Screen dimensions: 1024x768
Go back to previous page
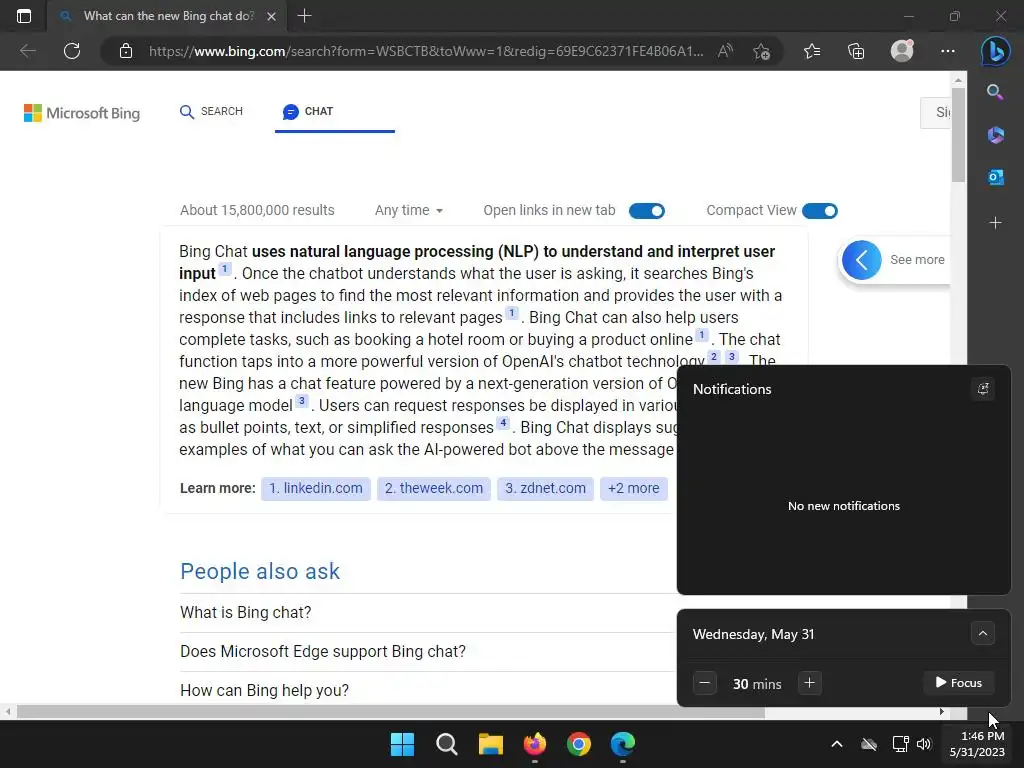27,51
